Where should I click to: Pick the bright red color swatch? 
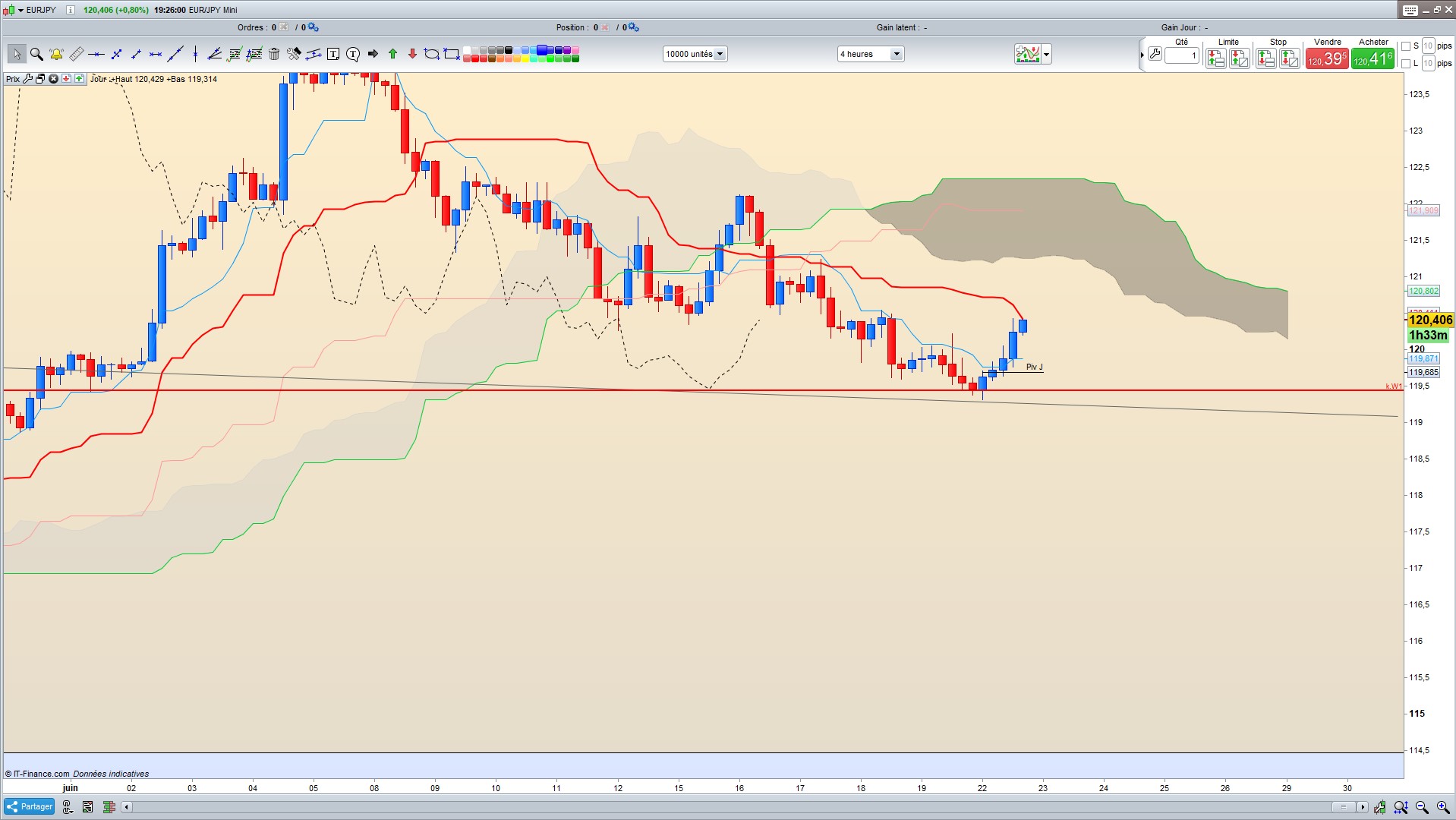(475, 58)
